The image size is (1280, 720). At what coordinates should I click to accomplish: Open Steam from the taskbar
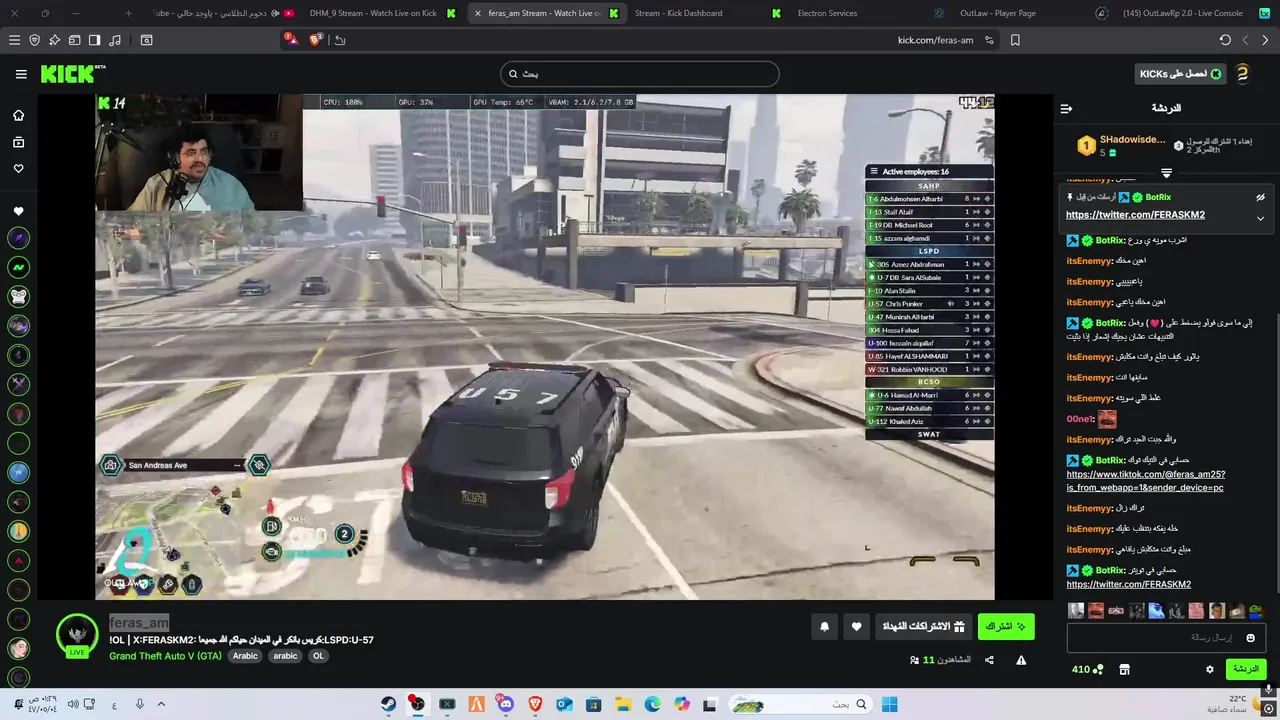tap(388, 704)
